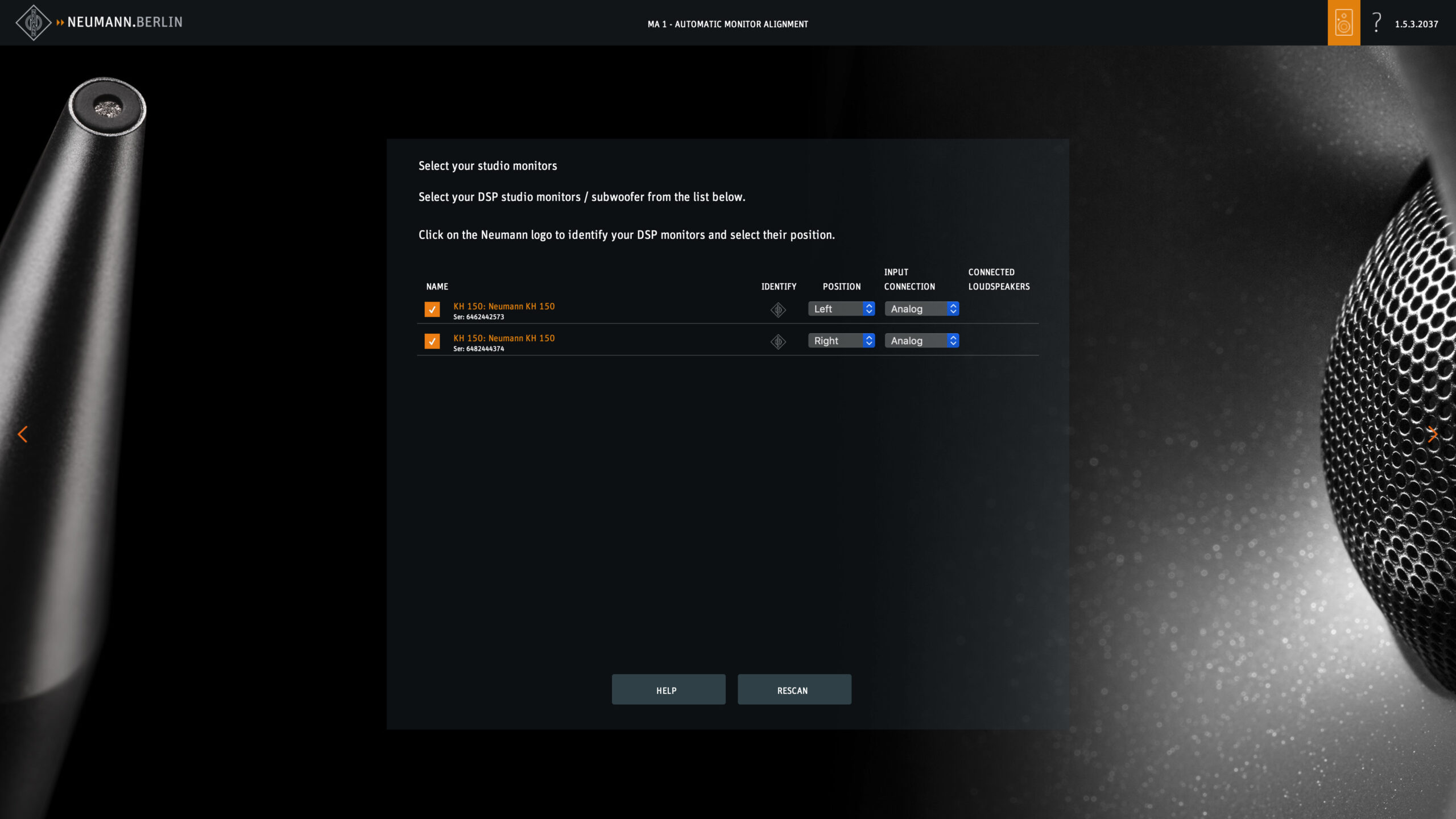The height and width of the screenshot is (819, 1456).
Task: Uncheck the KH 150 monitor serial 6482444374
Action: pyautogui.click(x=432, y=341)
